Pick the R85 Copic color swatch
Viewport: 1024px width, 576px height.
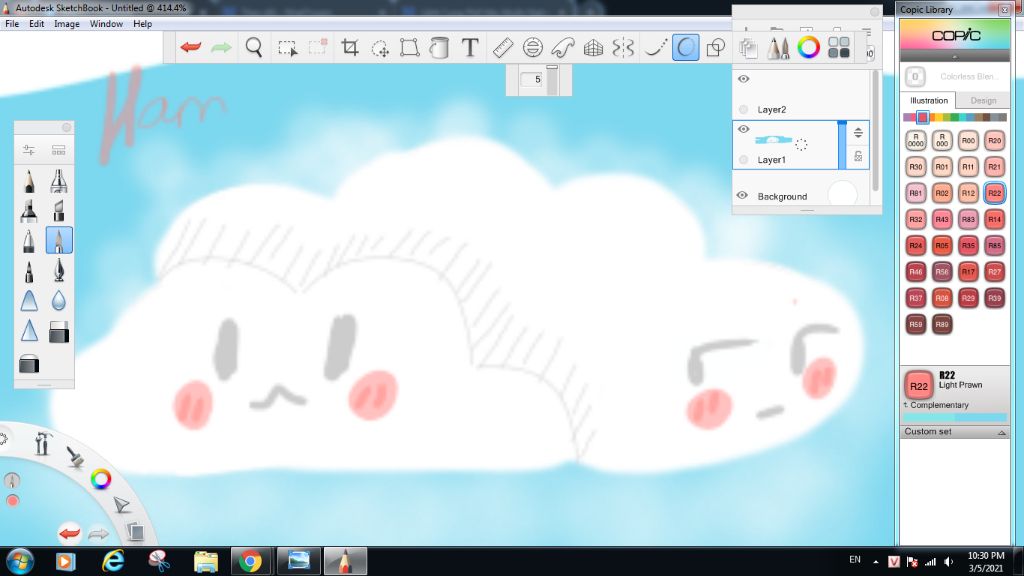click(x=995, y=246)
